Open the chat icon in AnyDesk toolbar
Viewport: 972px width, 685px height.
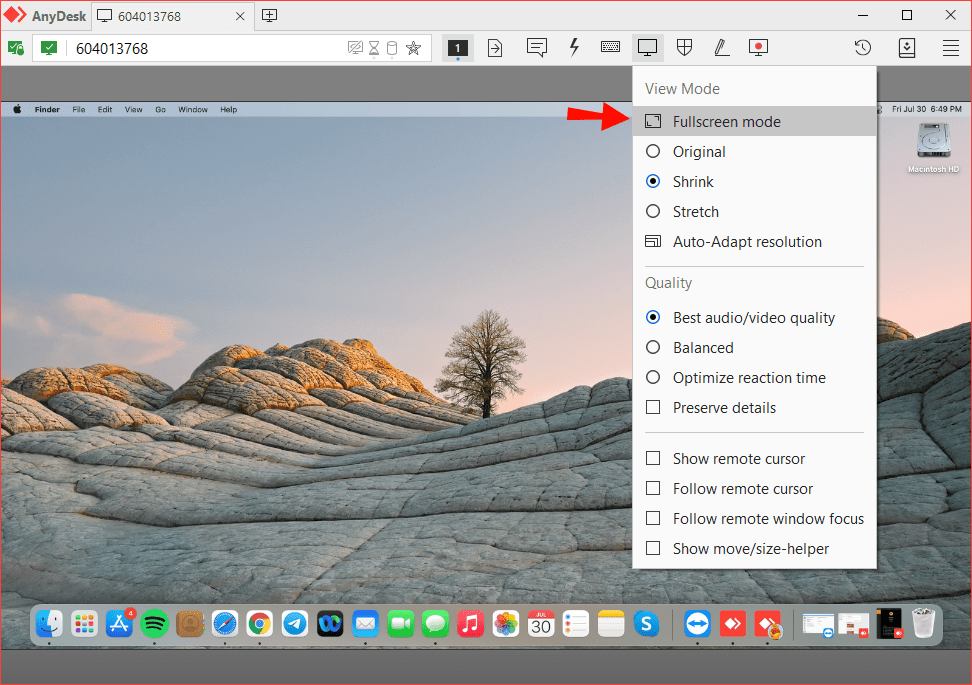537,47
